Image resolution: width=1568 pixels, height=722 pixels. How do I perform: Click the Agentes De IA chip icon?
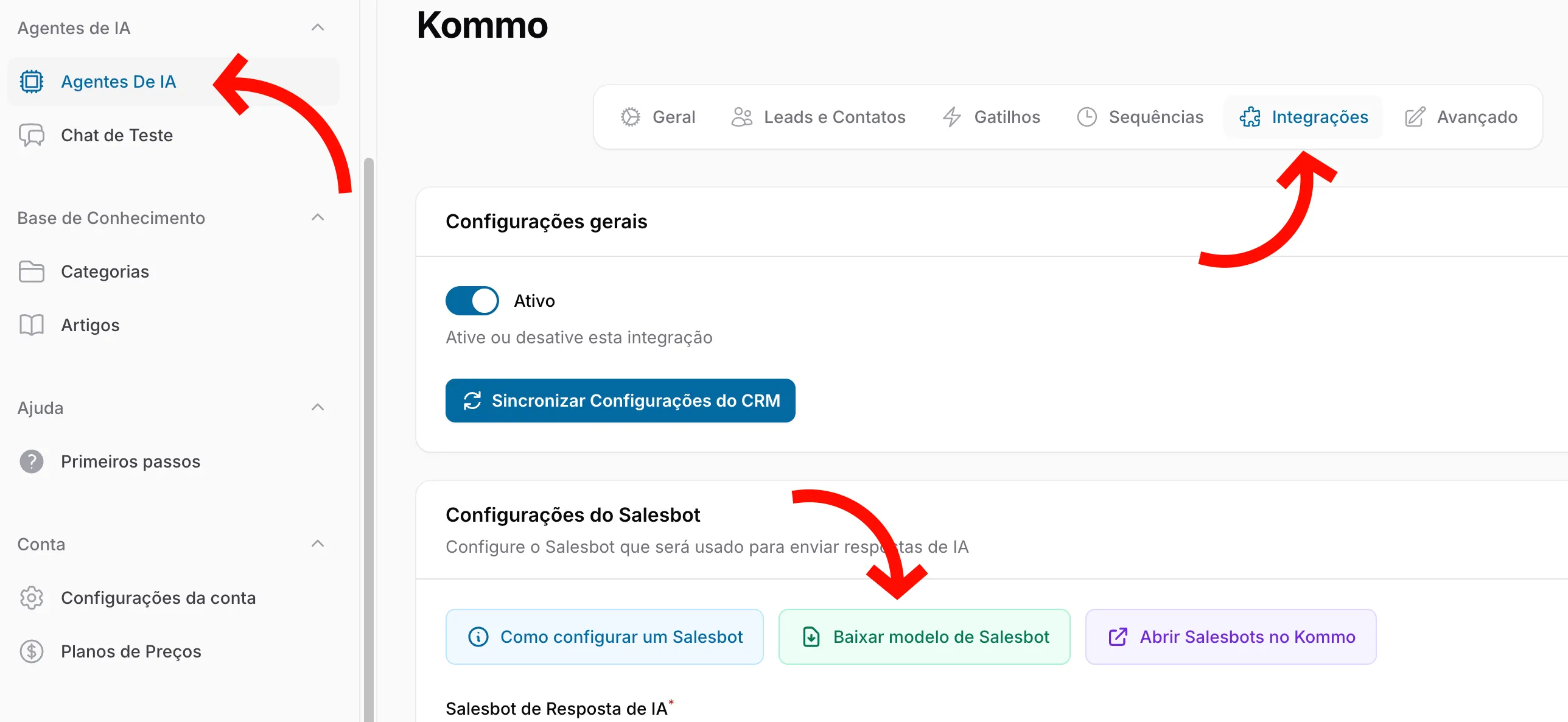click(32, 82)
